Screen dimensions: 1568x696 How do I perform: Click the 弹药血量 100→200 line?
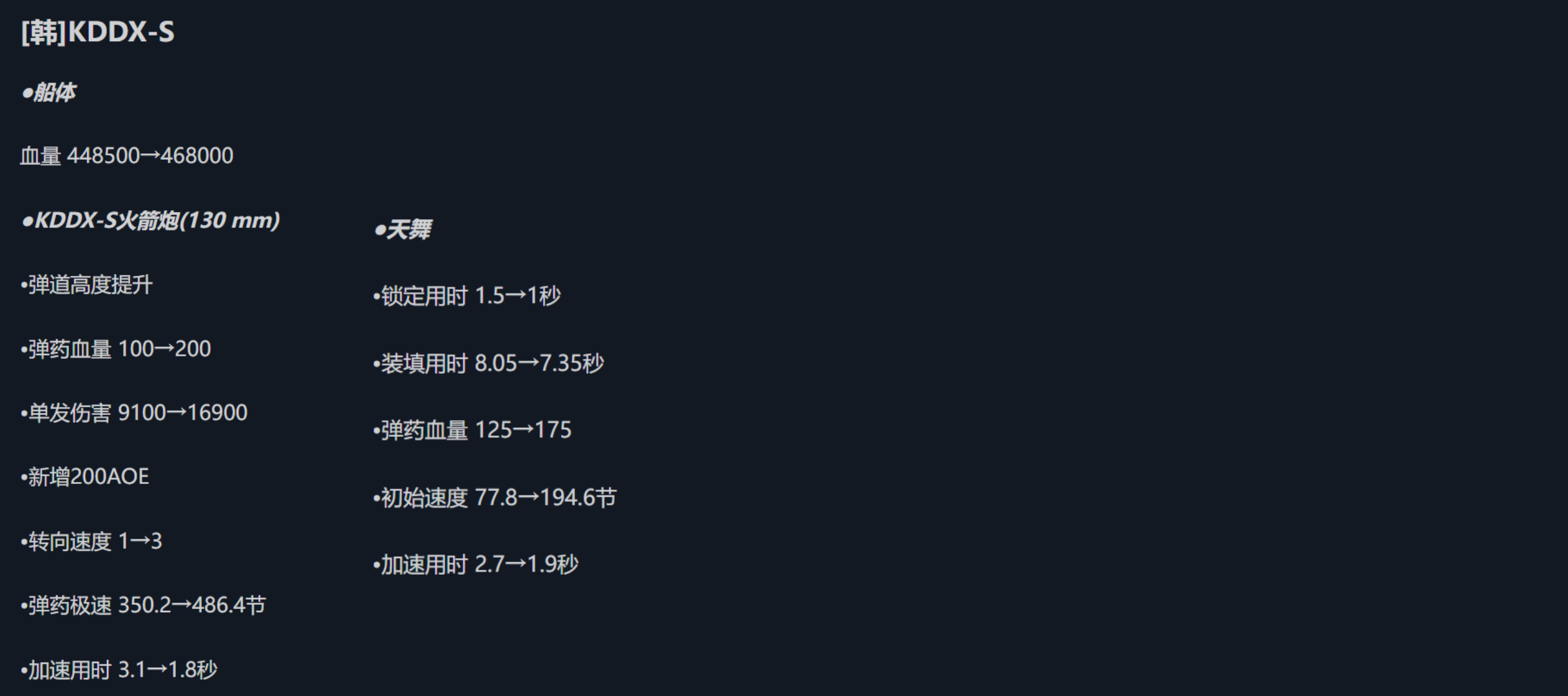coord(116,349)
